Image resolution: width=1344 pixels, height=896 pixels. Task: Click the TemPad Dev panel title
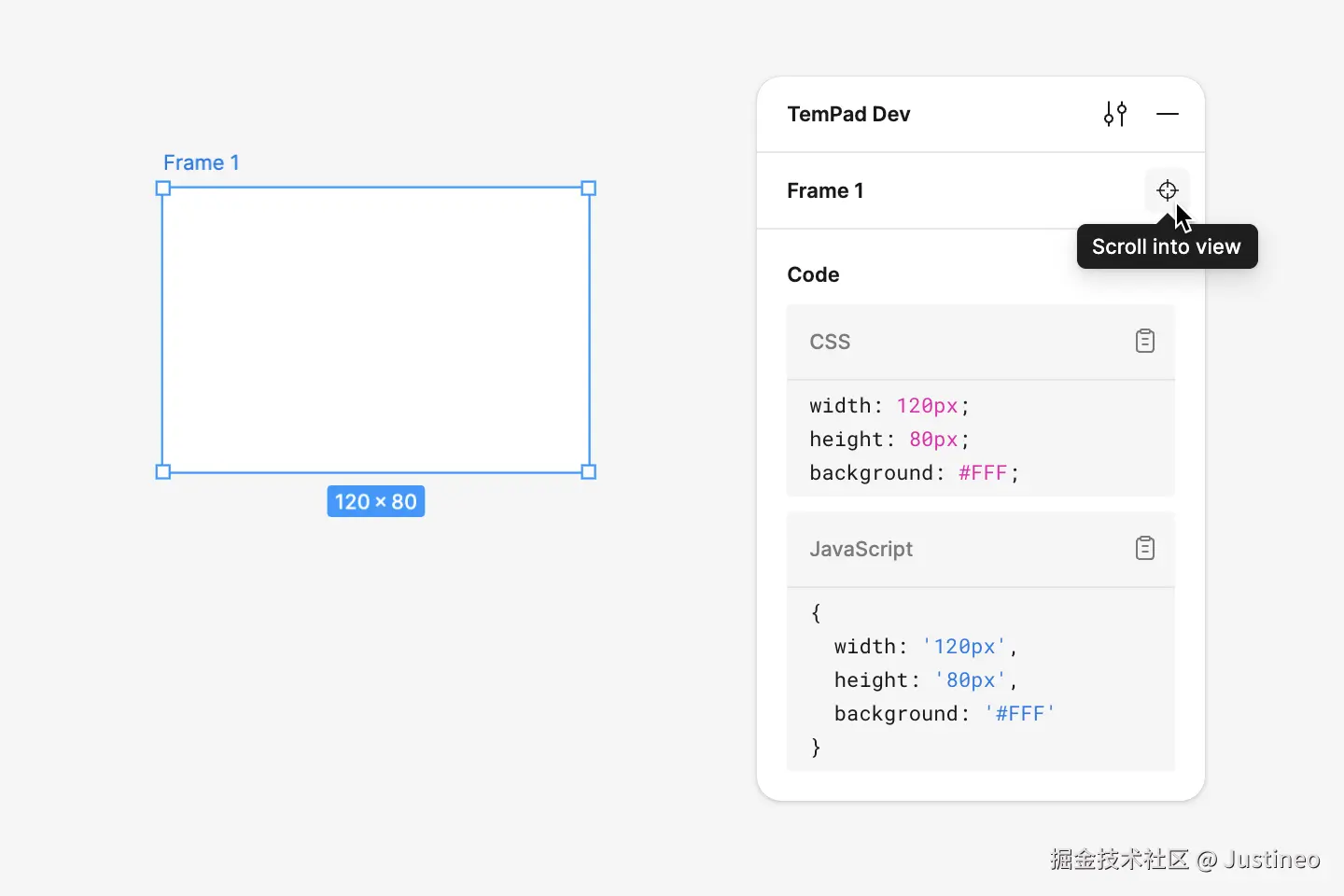848,115
